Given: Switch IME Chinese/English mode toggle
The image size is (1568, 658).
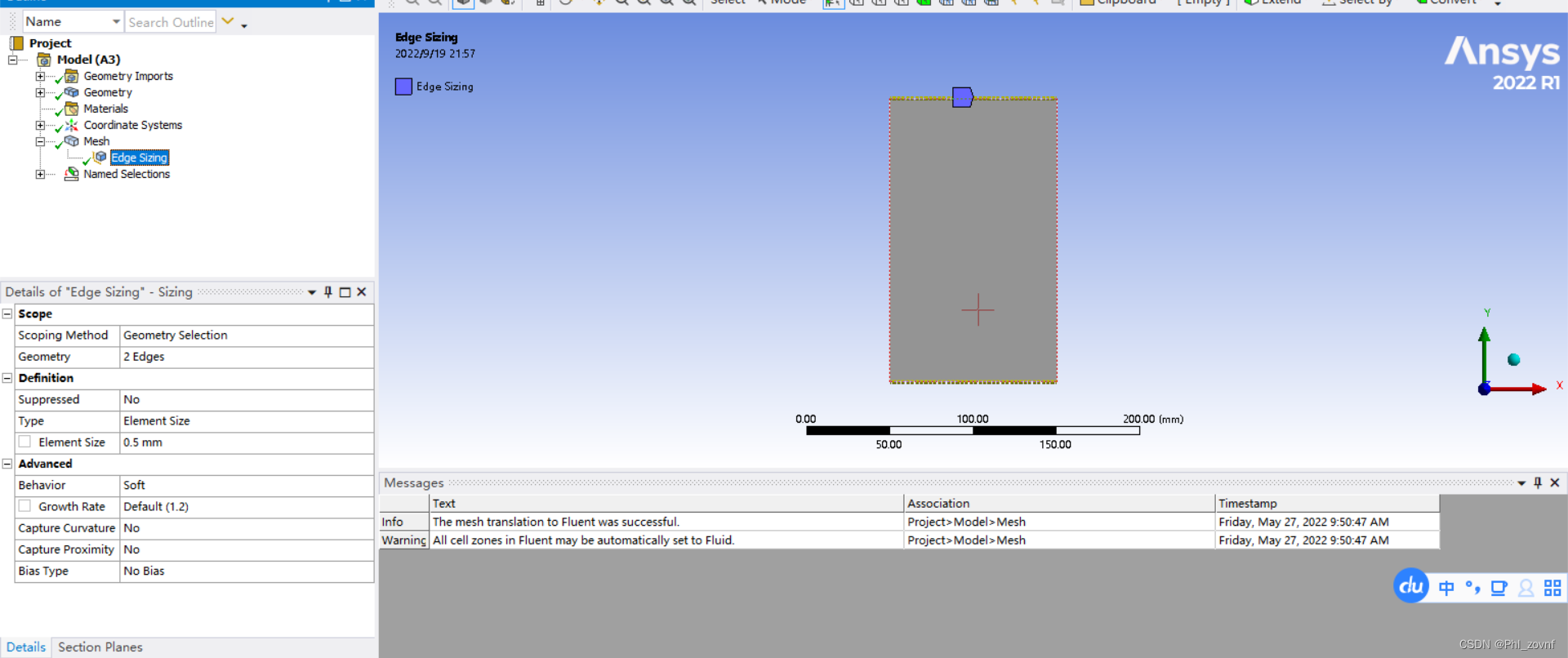Looking at the screenshot, I should coord(1446,588).
